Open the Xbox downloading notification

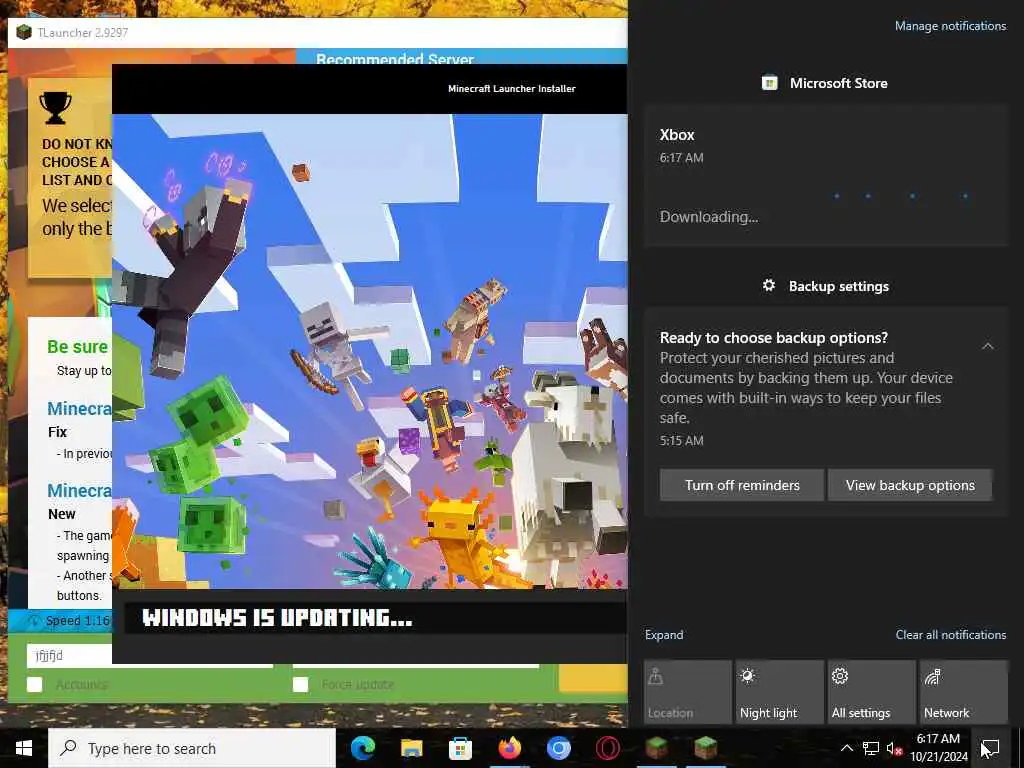(826, 176)
